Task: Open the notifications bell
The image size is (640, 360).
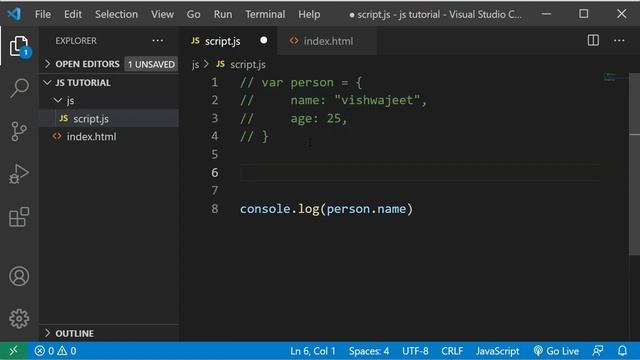Action: coord(622,351)
